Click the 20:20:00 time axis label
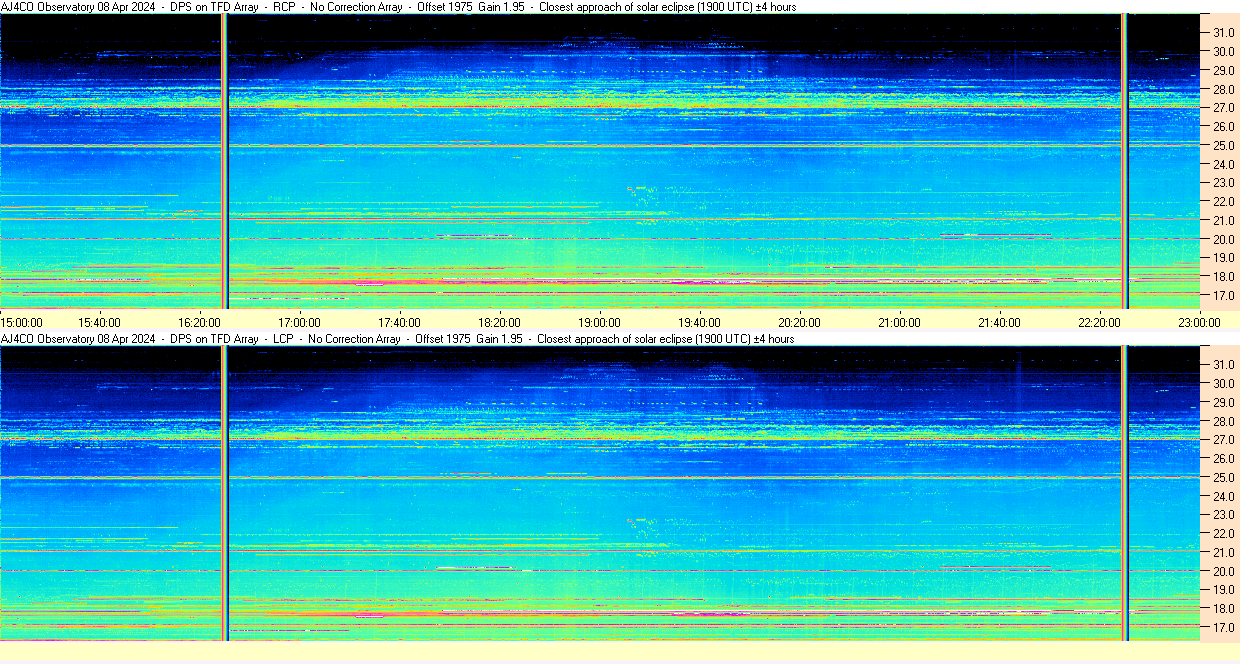Image resolution: width=1240 pixels, height=664 pixels. tap(799, 322)
